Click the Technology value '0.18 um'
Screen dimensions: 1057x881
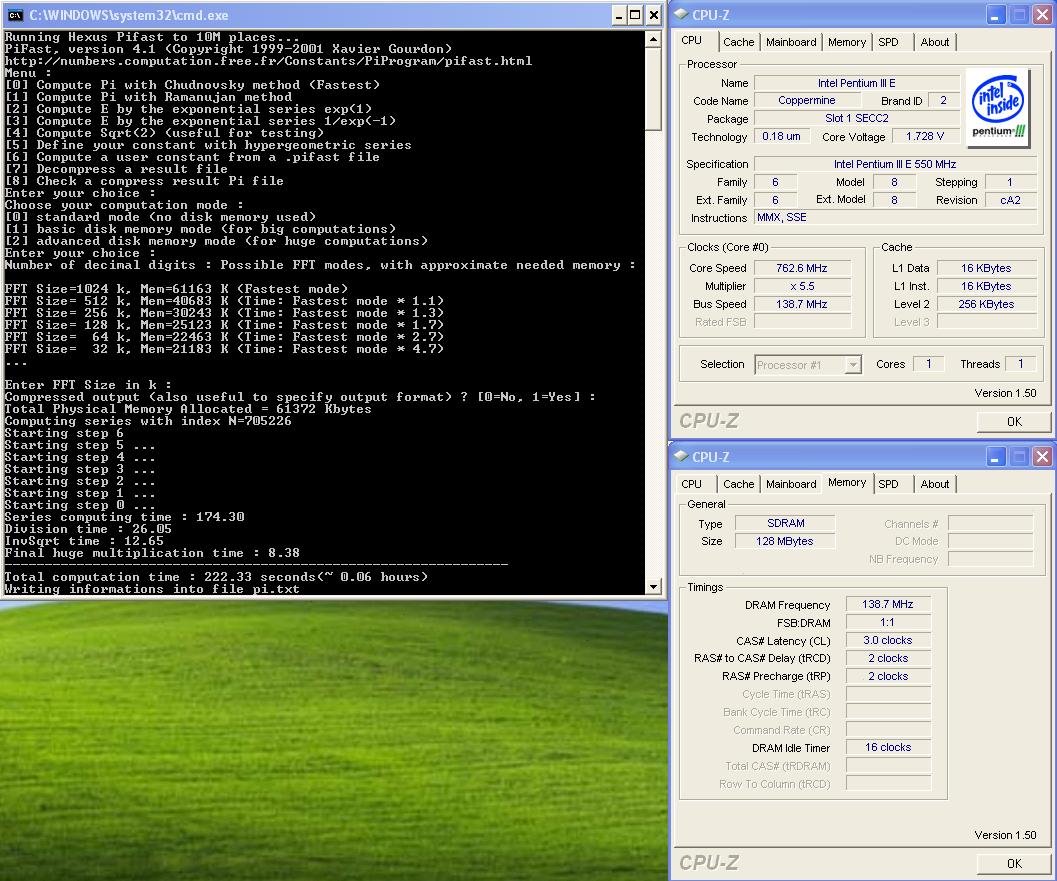(781, 136)
